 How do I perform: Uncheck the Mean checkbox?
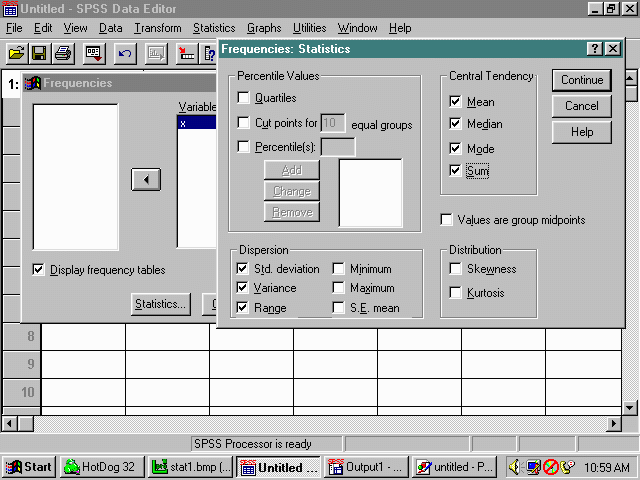455,101
